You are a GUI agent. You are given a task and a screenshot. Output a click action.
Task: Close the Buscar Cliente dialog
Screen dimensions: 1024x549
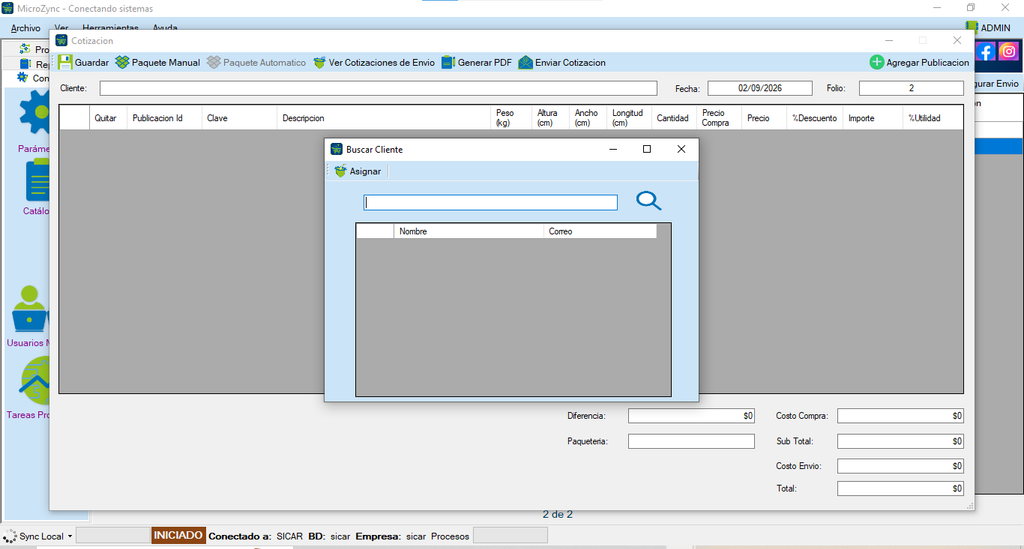(x=681, y=149)
